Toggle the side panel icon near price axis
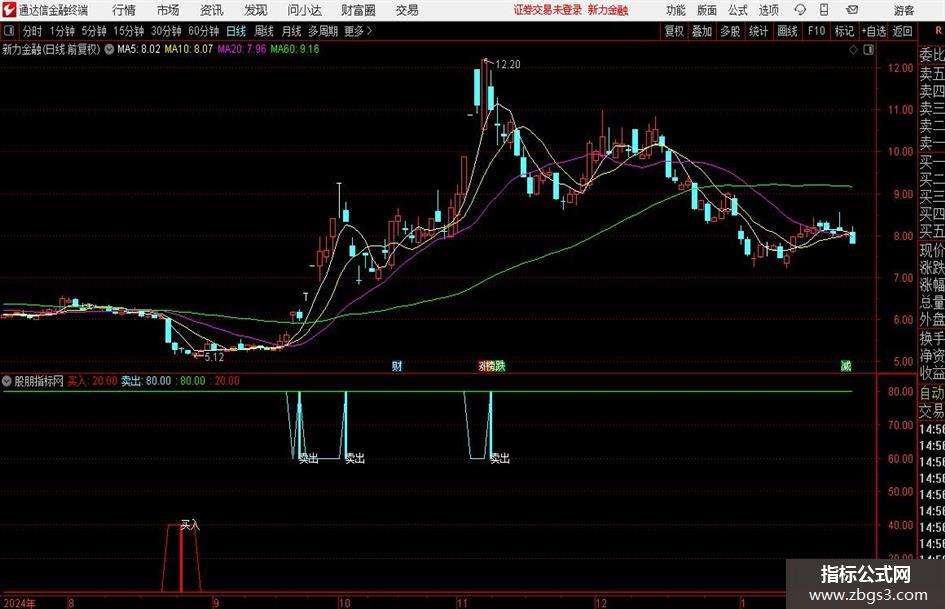The image size is (945, 609). coord(868,50)
